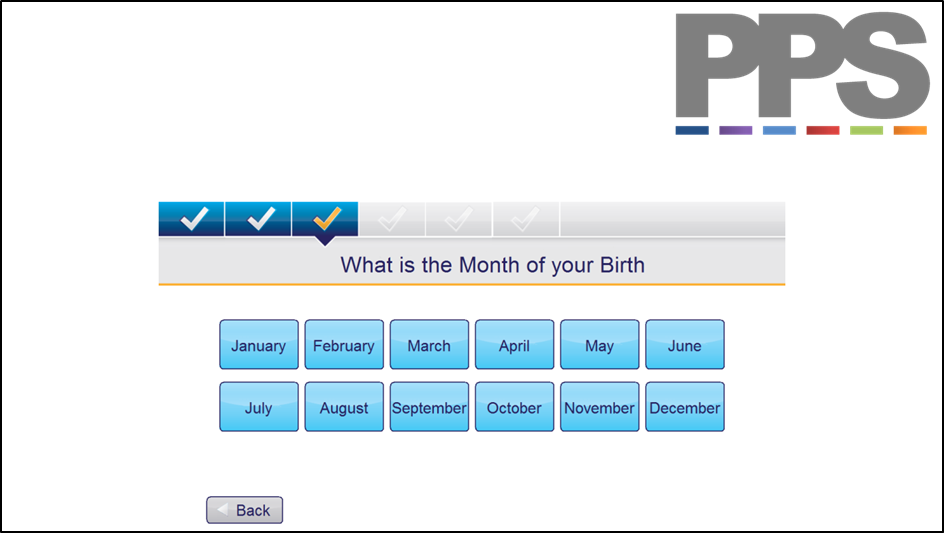The image size is (944, 533).
Task: Click the fourth greyed-out step checkmark
Action: click(x=392, y=219)
